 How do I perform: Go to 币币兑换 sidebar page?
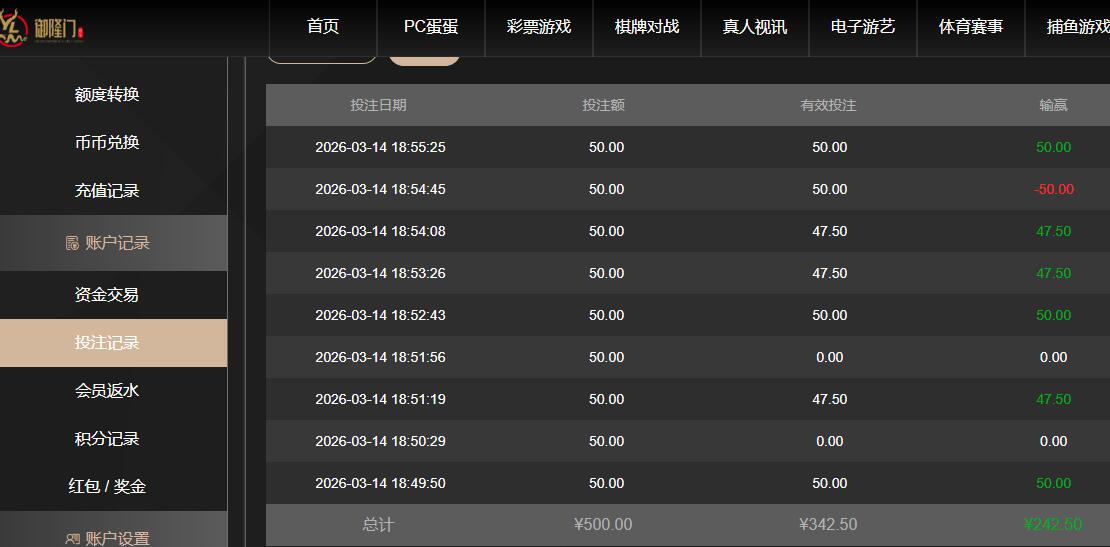click(107, 142)
